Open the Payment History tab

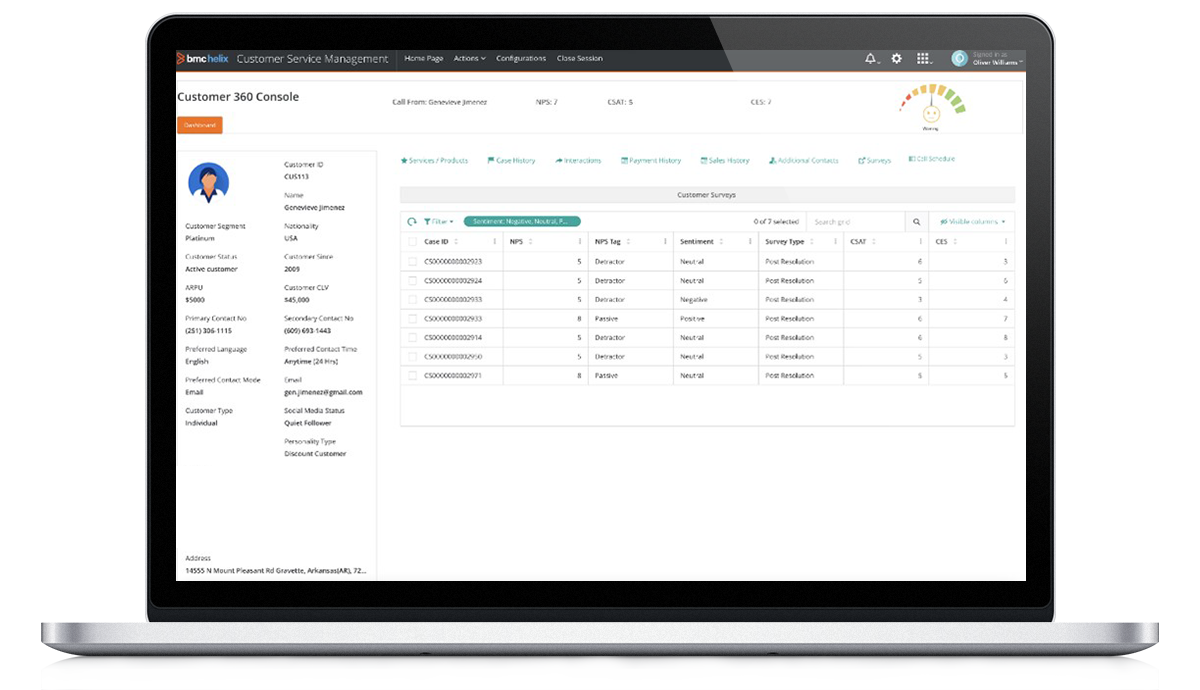(x=651, y=161)
